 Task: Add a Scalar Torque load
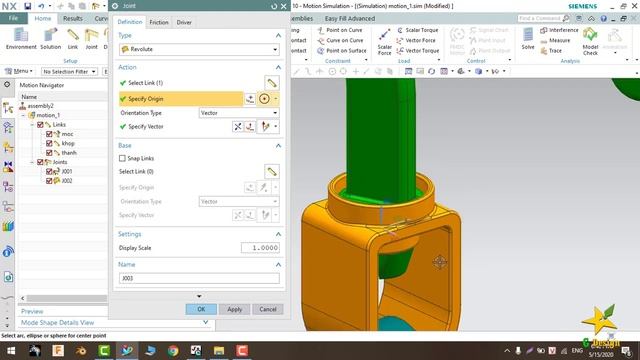click(418, 30)
